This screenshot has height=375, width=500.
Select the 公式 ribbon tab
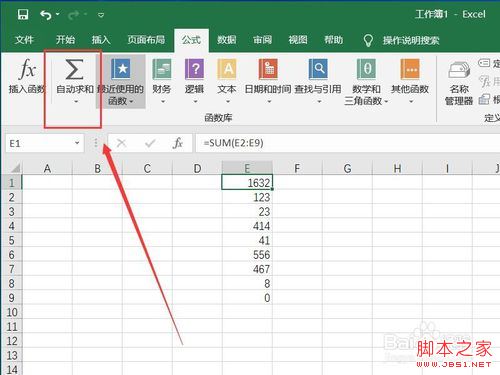point(191,40)
